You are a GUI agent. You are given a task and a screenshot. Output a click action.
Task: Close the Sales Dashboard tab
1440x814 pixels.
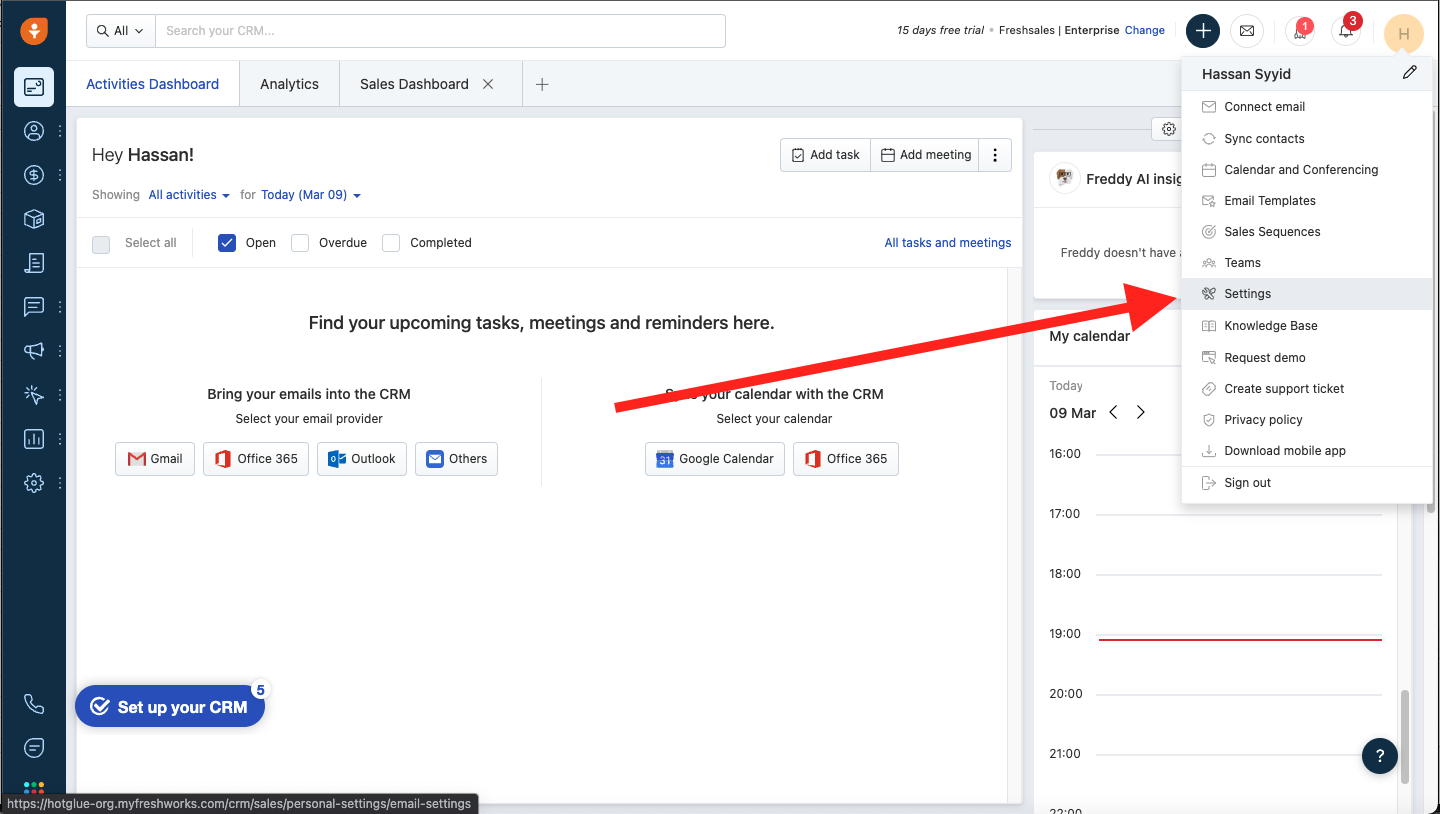click(488, 84)
